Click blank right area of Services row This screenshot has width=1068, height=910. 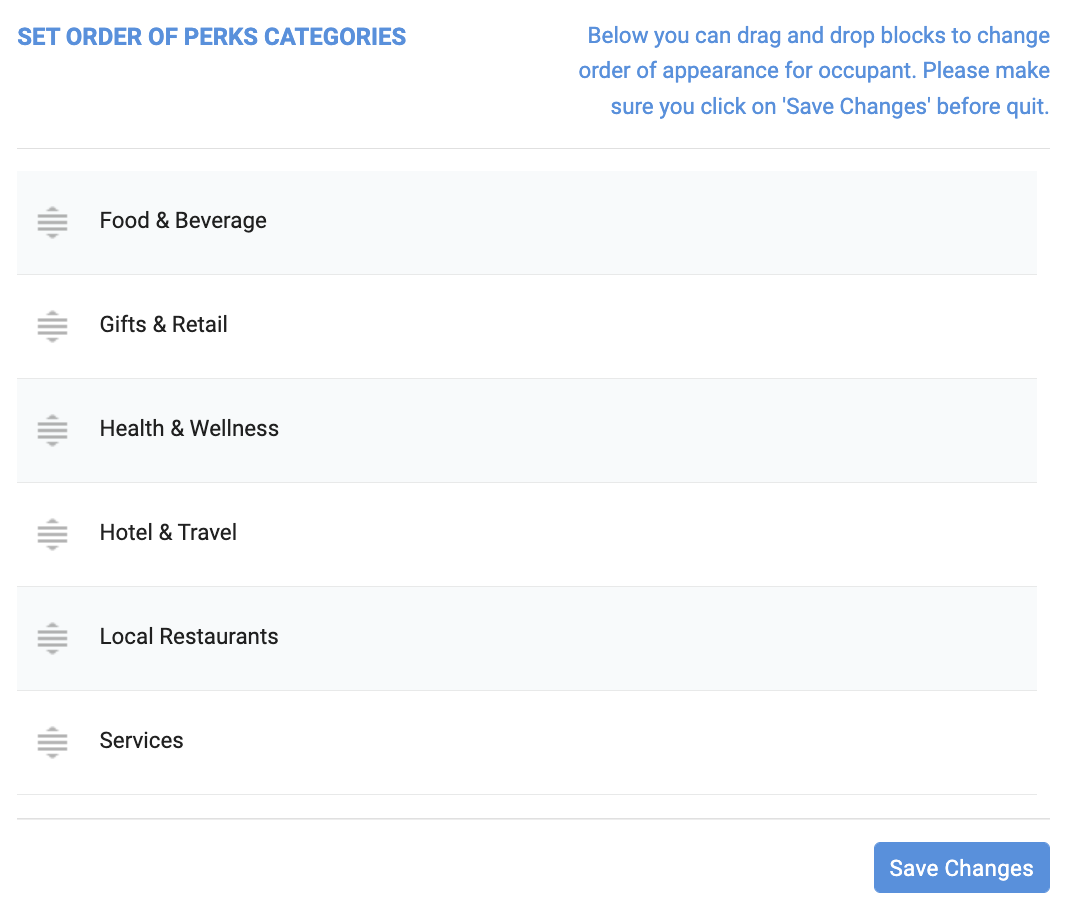(x=700, y=741)
